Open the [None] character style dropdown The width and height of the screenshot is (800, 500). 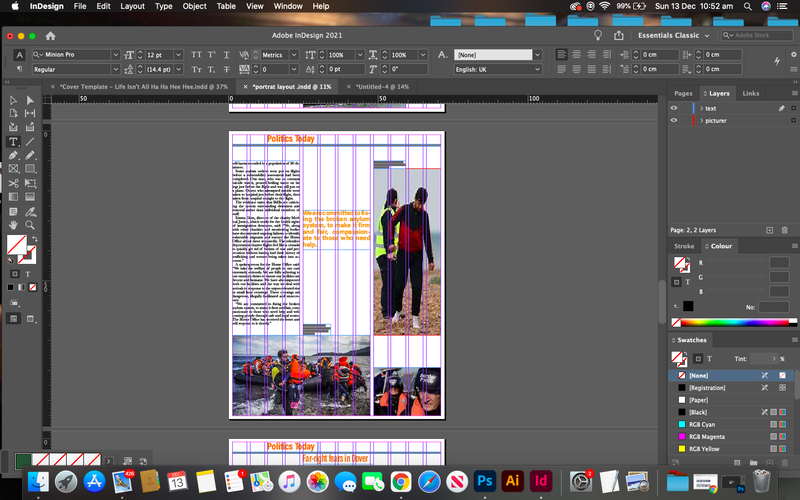click(x=537, y=55)
